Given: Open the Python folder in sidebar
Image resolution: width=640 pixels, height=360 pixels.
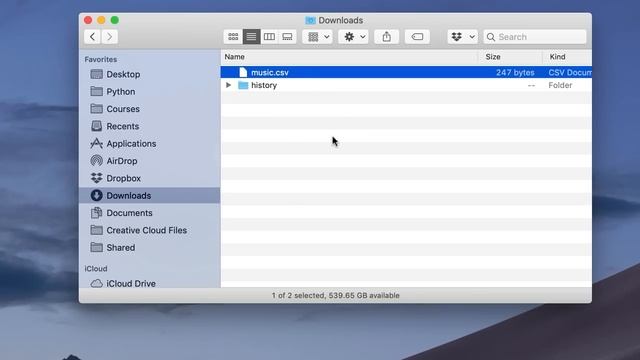Looking at the screenshot, I should click(149, 91).
